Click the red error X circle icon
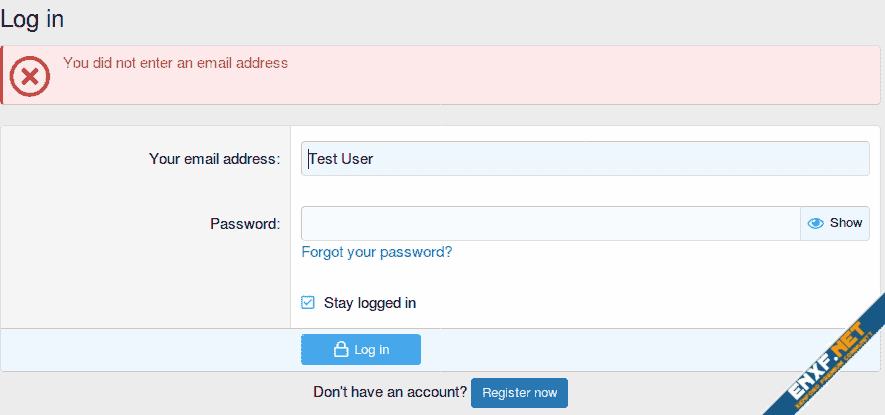885x415 pixels. click(x=30, y=75)
